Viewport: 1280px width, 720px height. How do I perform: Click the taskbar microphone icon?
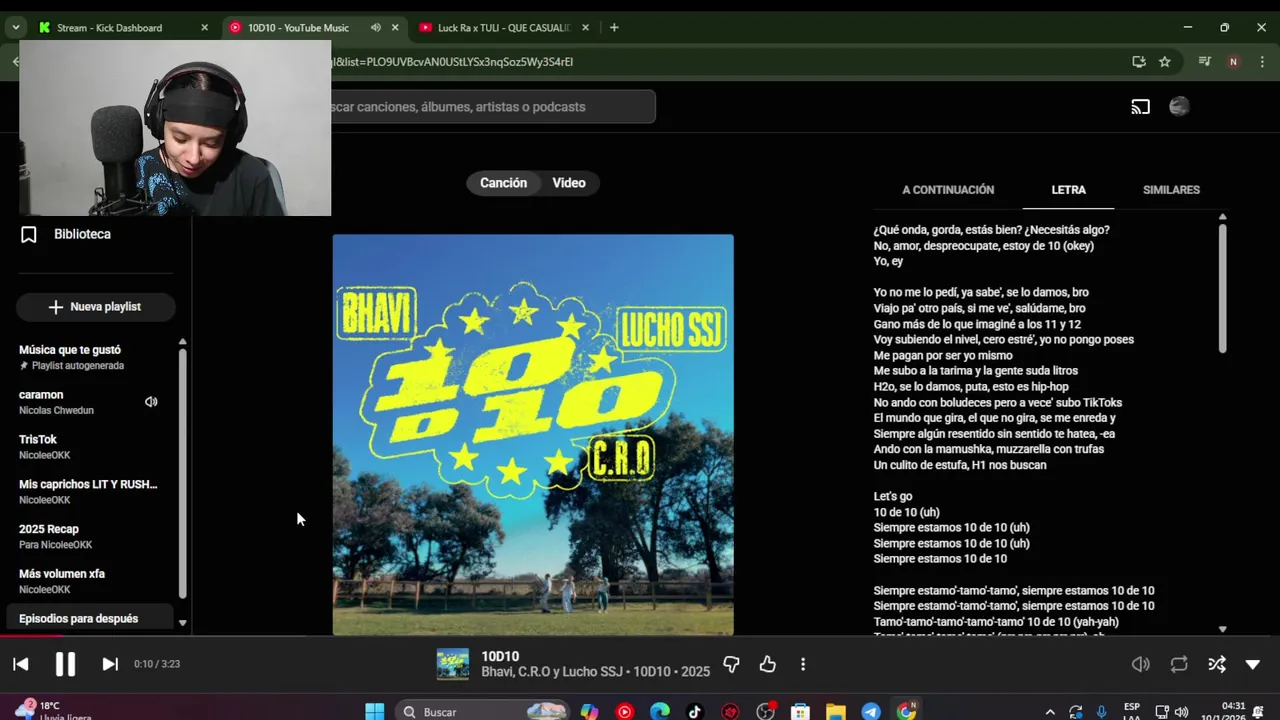tap(1101, 712)
